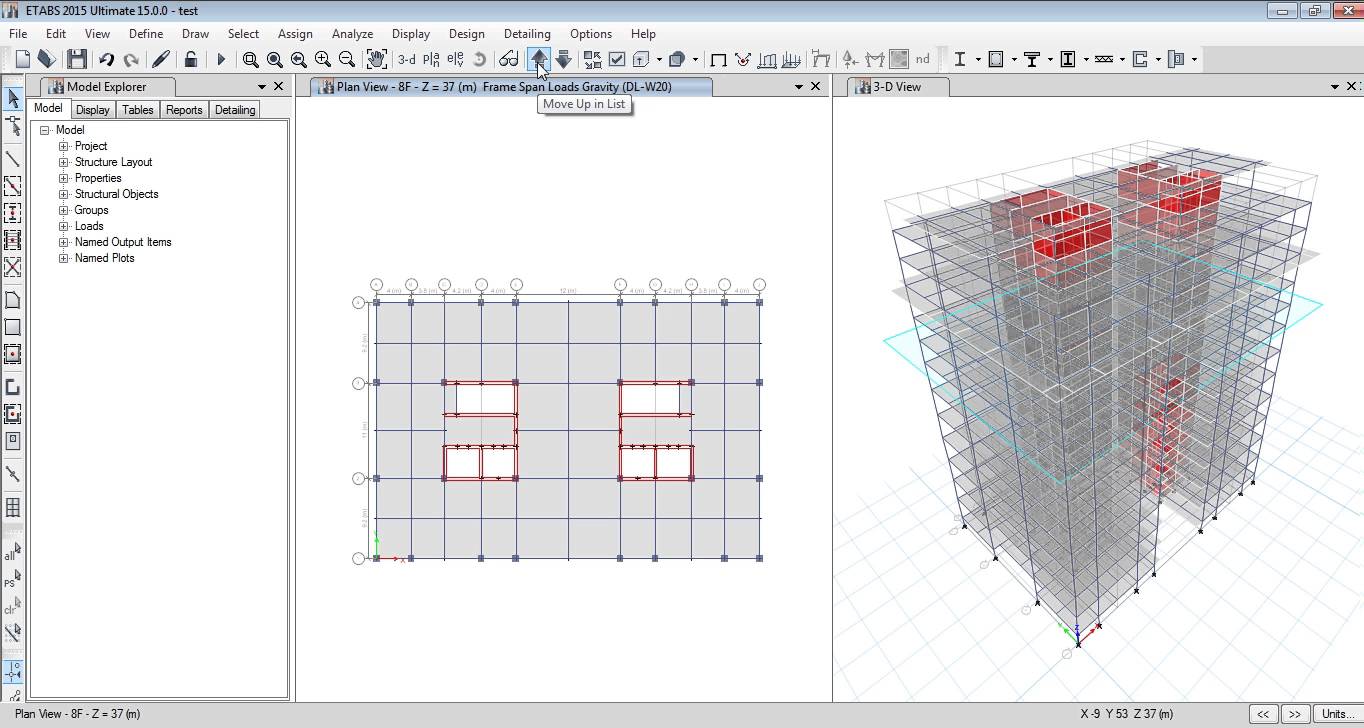Open the Detailing tab in Model Explorer

tap(235, 110)
